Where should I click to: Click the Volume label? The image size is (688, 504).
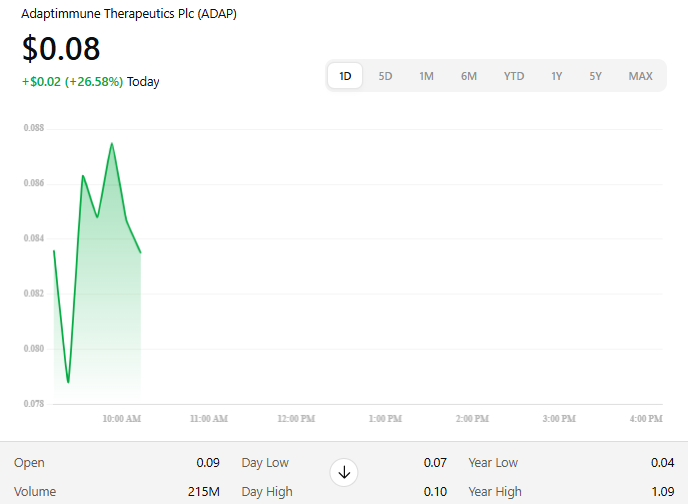coord(35,491)
